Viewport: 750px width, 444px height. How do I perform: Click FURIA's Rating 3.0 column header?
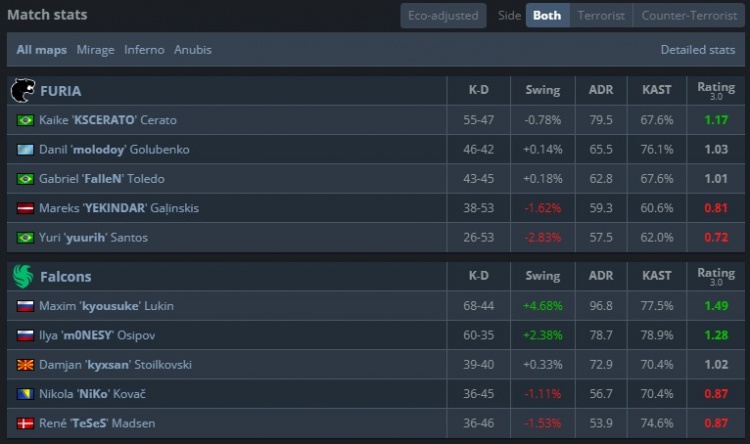tap(716, 91)
